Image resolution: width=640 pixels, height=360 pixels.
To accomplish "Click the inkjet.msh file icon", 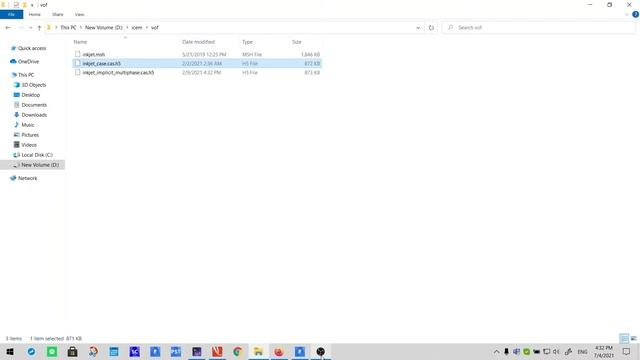I will click(78, 54).
